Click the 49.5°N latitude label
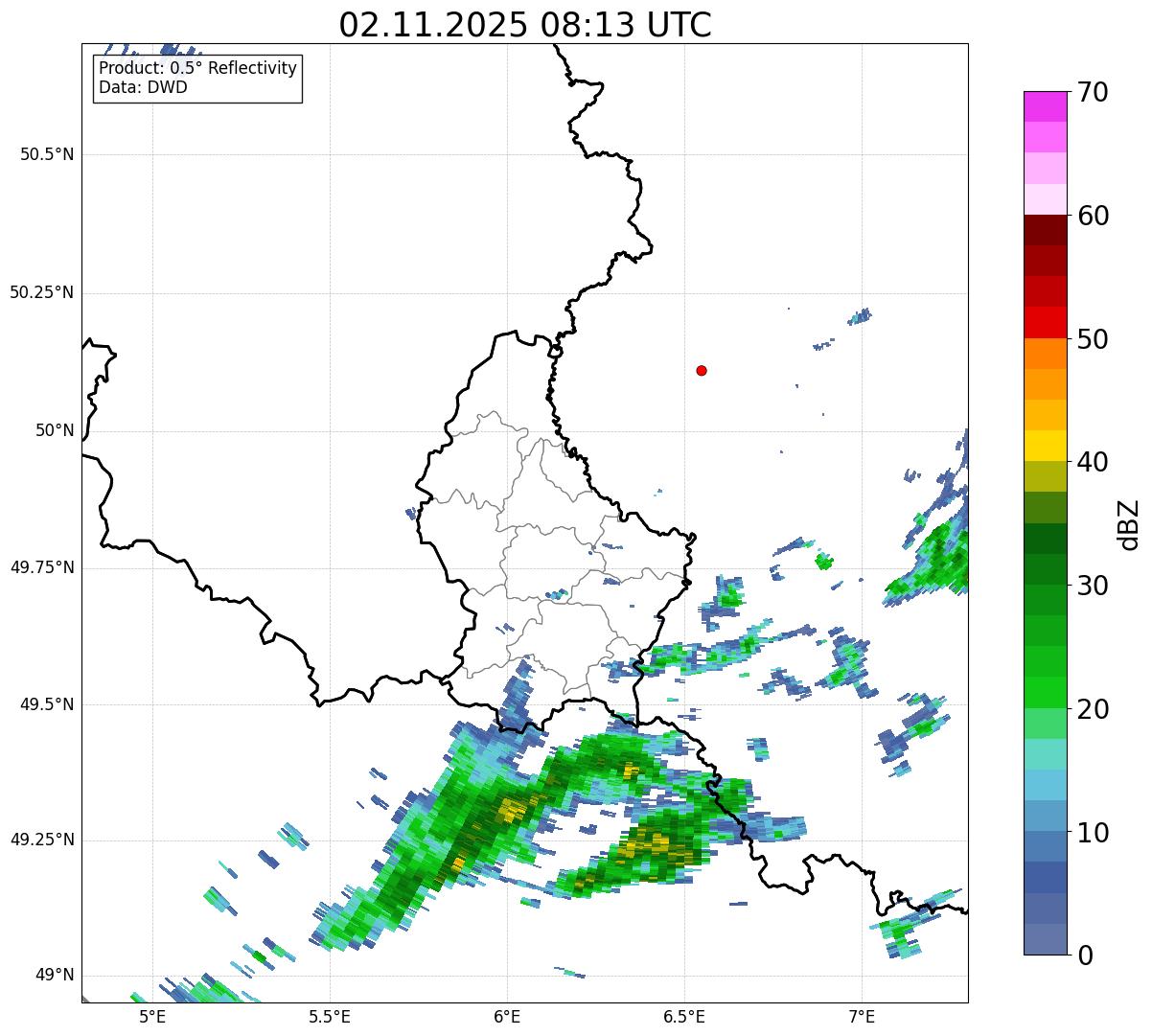The width and height of the screenshot is (1152, 1036). (46, 704)
